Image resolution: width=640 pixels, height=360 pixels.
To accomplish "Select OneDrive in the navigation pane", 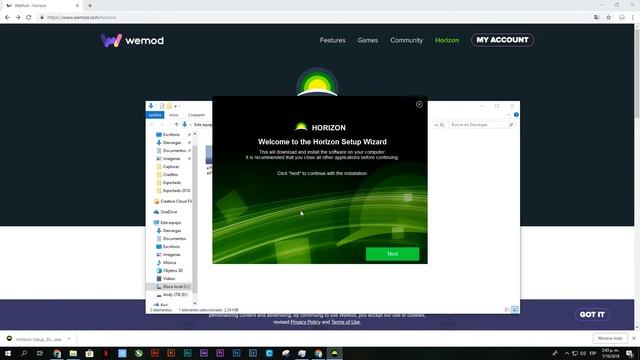I will pyautogui.click(x=169, y=212).
